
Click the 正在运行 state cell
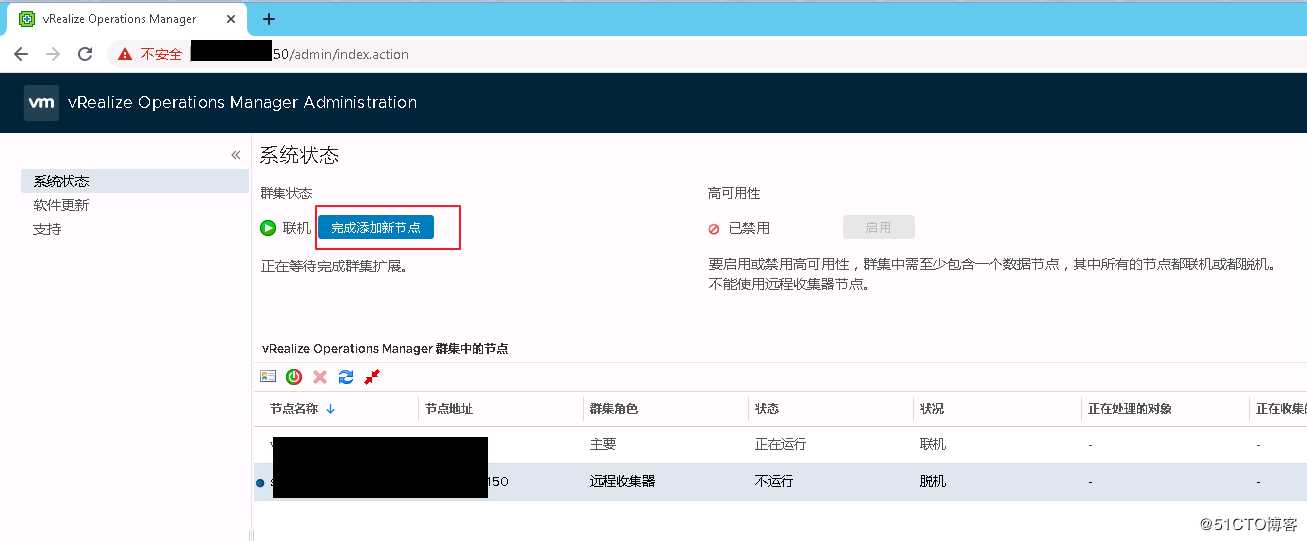[x=780, y=444]
